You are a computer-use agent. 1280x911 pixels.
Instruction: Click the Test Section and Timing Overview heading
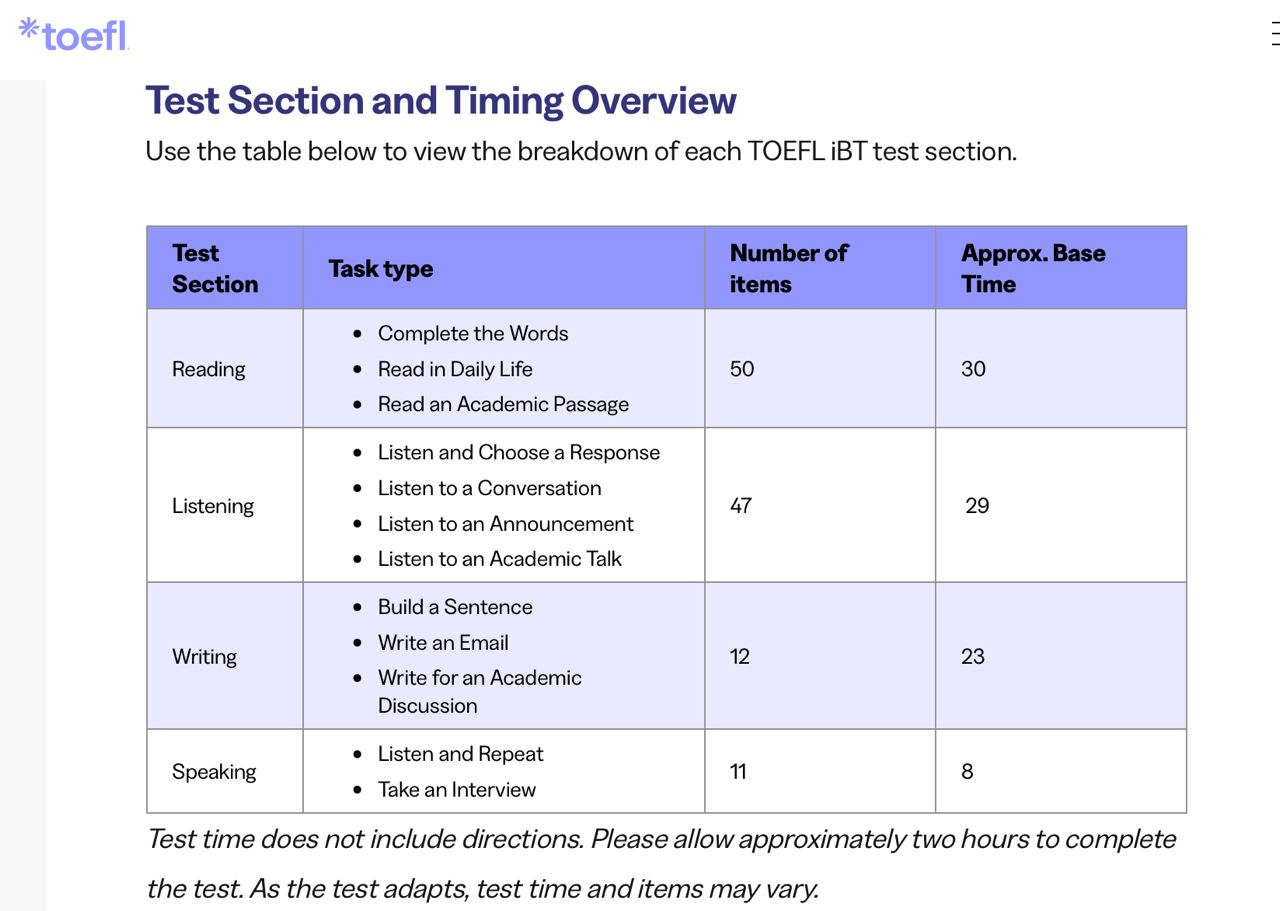(441, 100)
